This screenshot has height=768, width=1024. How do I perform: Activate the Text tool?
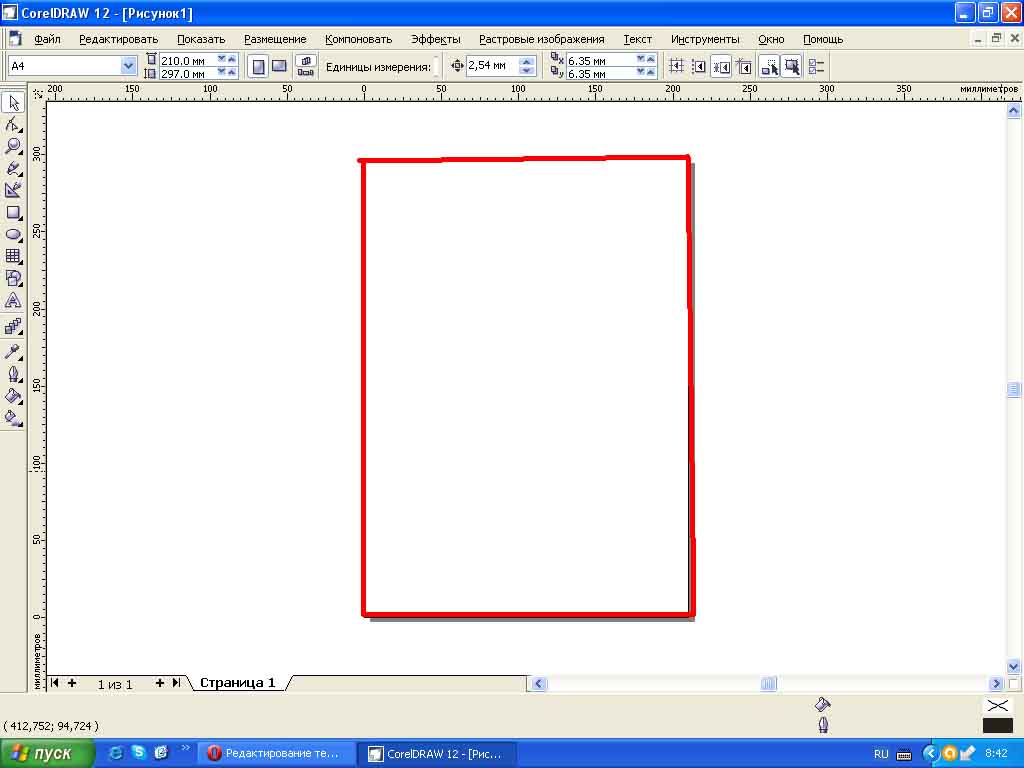click(14, 301)
